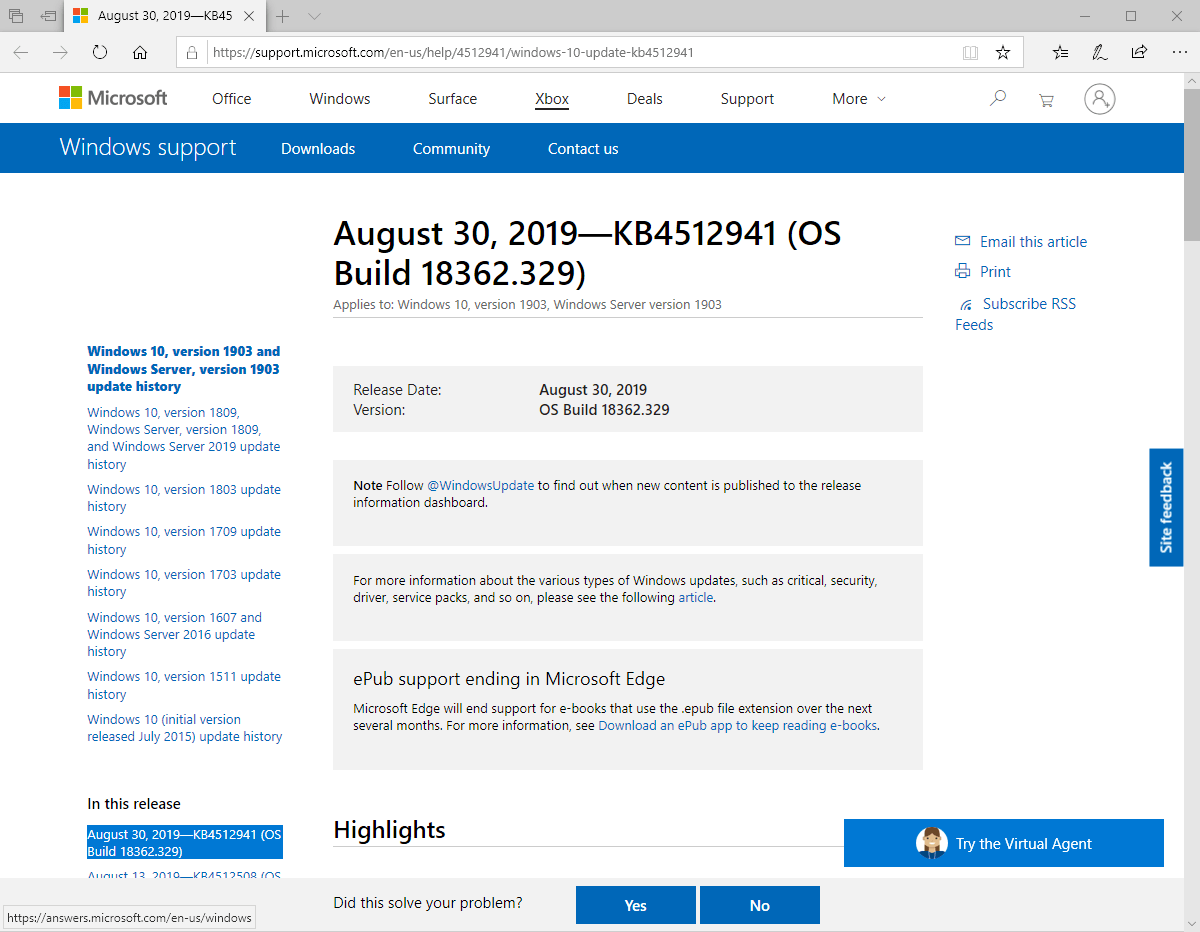1200x932 pixels.
Task: Open Office in site navigation
Action: 232,99
